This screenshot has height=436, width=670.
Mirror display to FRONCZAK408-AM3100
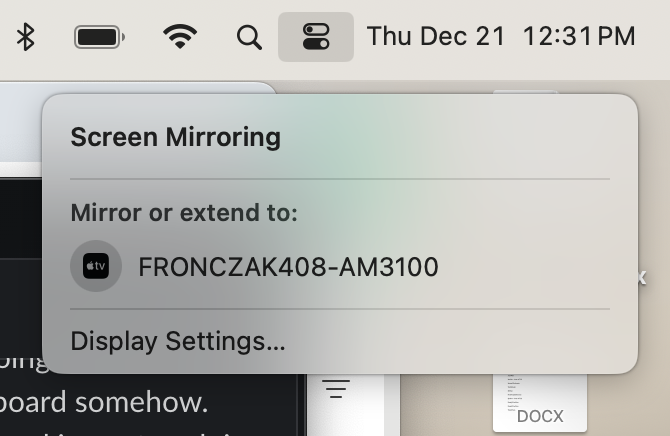288,267
